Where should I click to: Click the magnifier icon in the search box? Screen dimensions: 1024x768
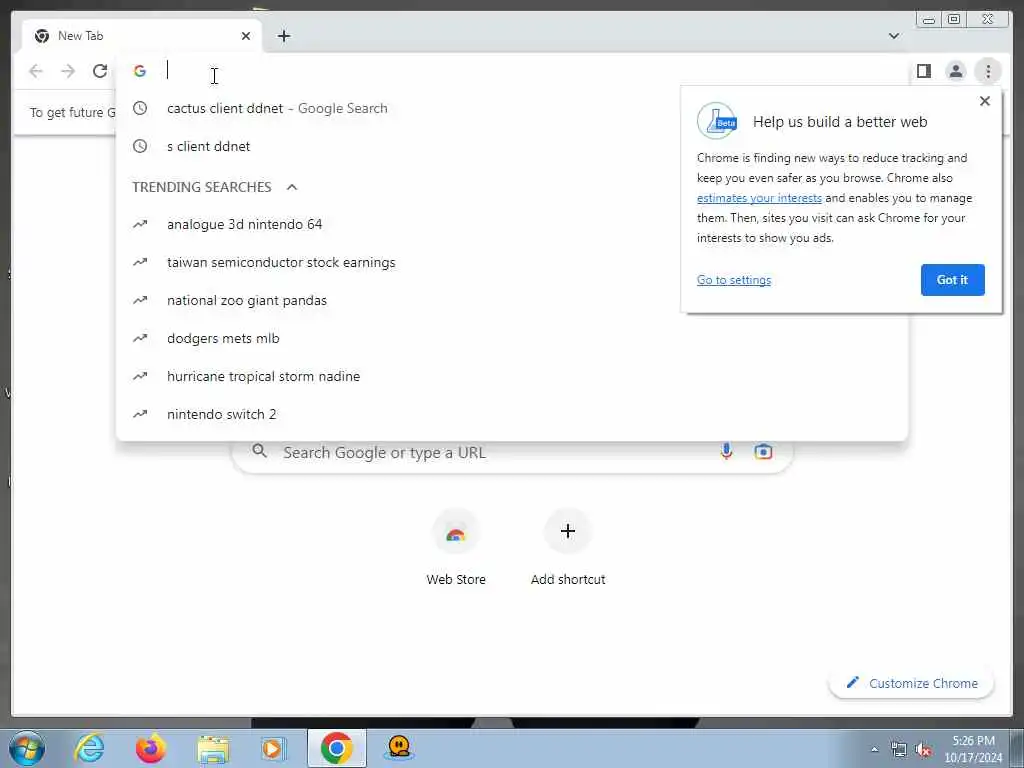[259, 451]
